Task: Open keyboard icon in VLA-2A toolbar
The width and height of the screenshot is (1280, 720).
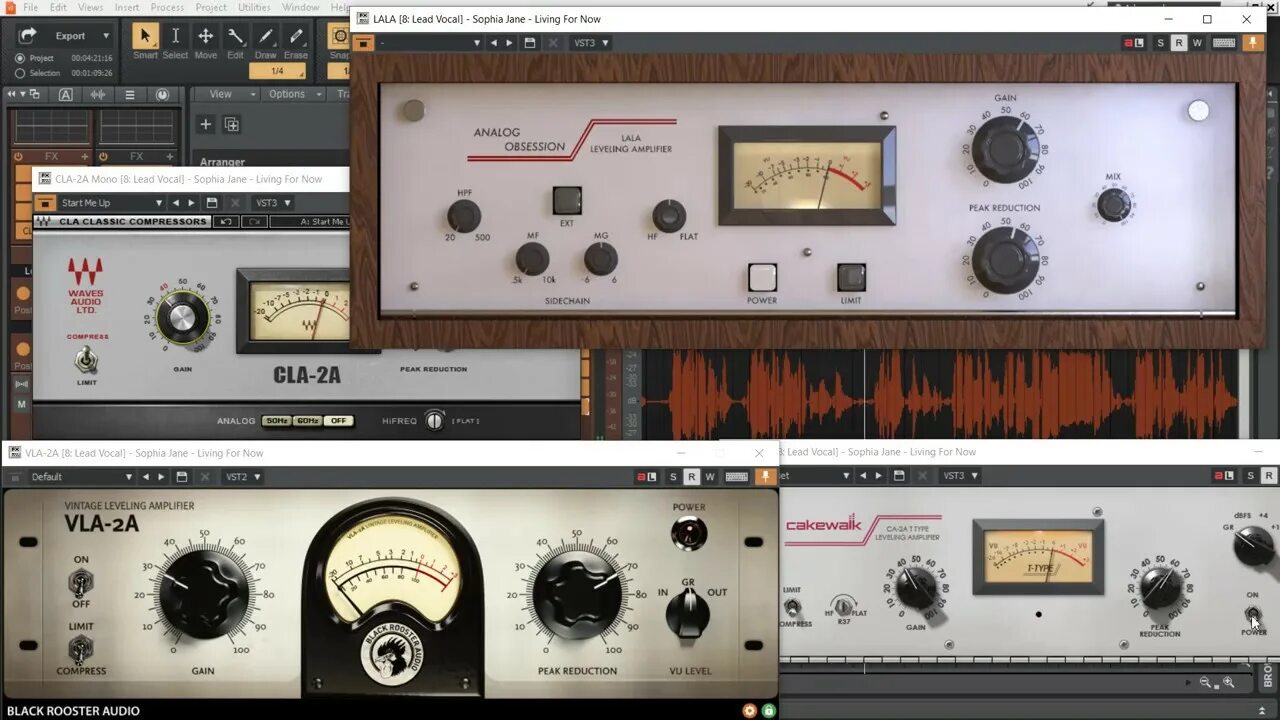Action: pyautogui.click(x=736, y=477)
